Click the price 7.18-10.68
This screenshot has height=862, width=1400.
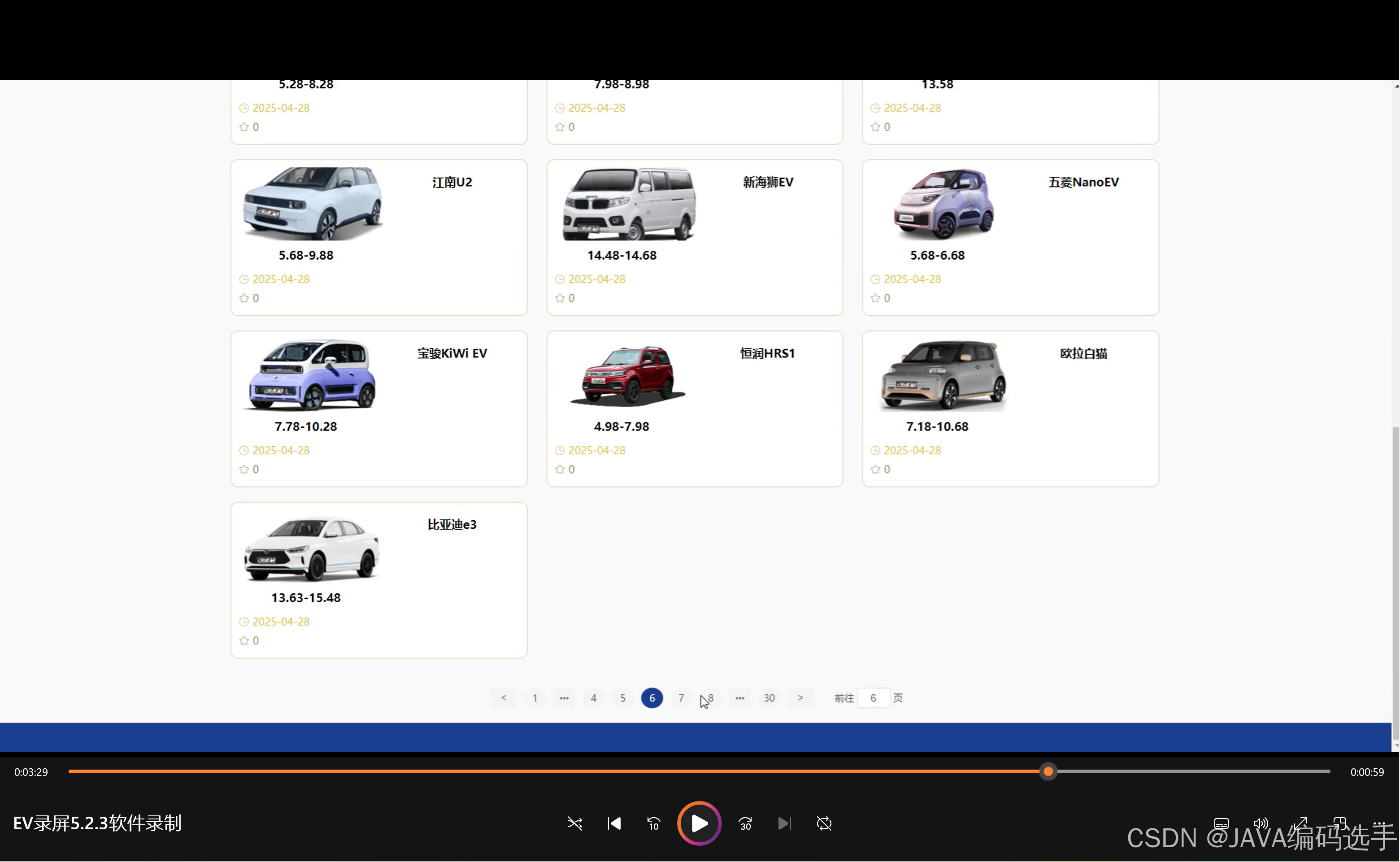[938, 427]
